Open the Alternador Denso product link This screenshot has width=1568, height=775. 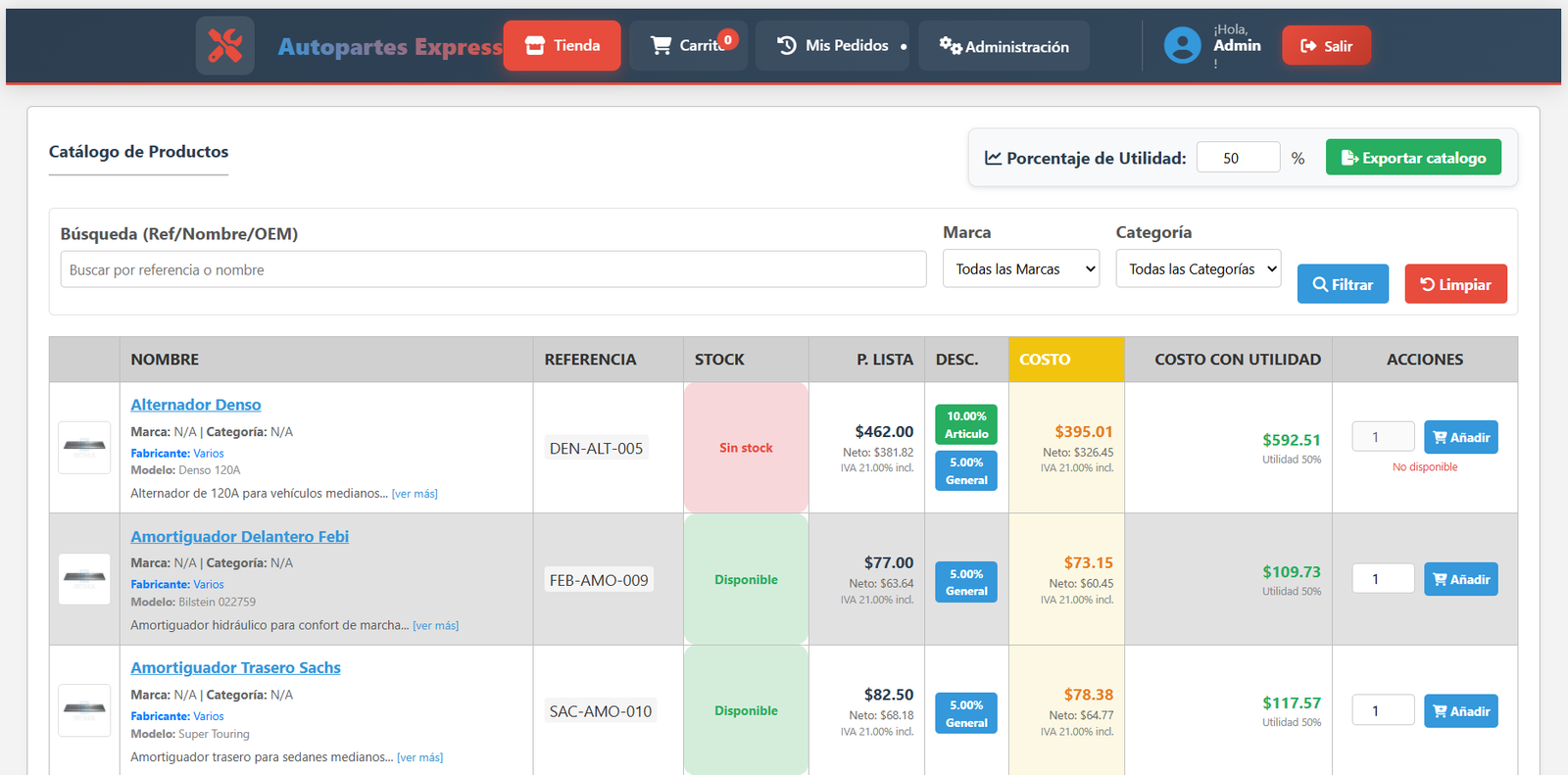click(x=196, y=405)
